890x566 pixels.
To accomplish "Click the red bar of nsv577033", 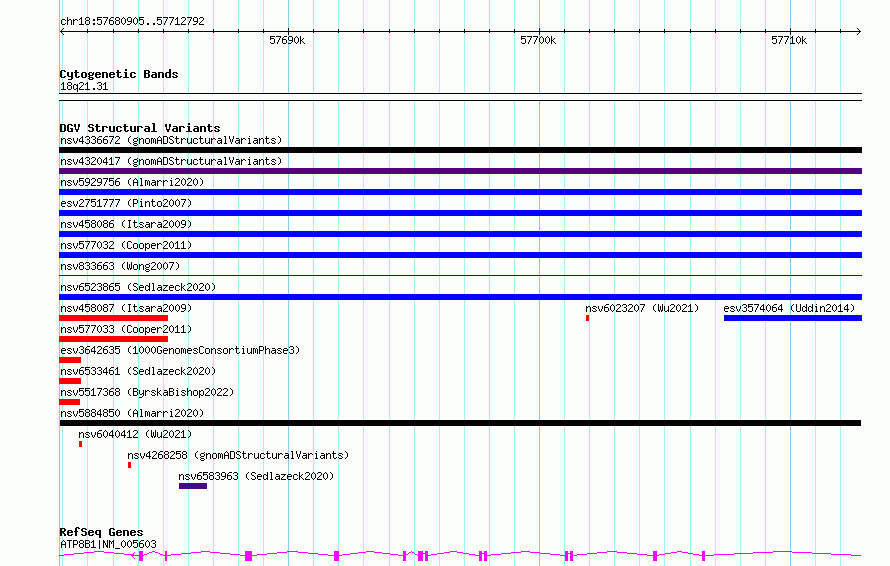I will click(114, 339).
